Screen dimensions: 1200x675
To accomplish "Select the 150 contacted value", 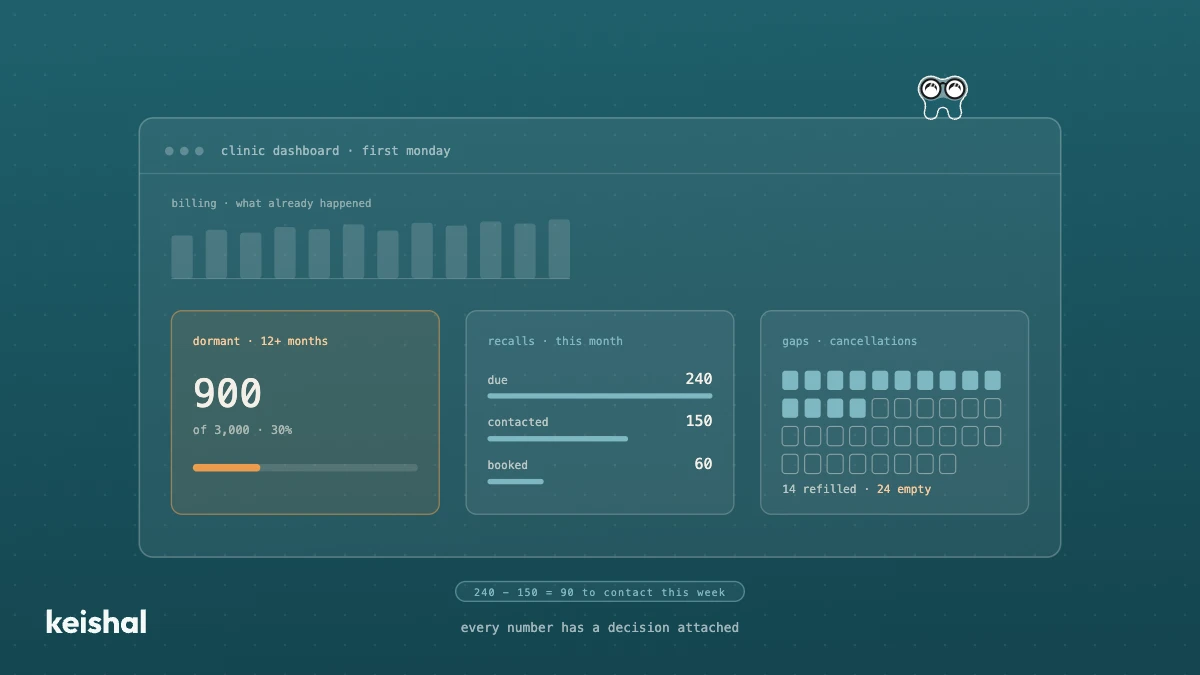I will [x=699, y=421].
